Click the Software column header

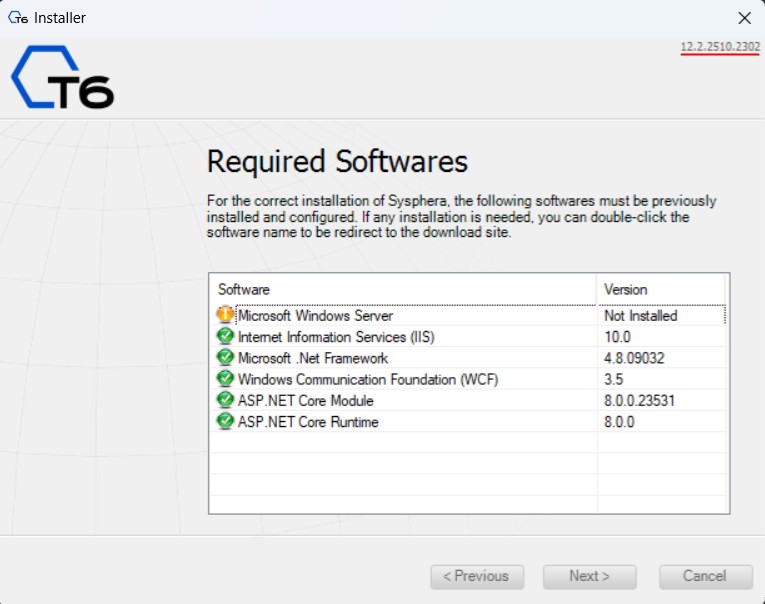(x=403, y=289)
